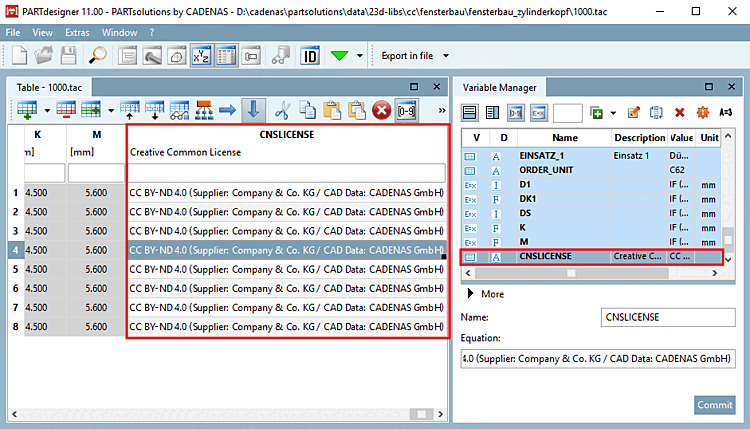
Task: Save using the floppy disk icon
Action: (68, 55)
